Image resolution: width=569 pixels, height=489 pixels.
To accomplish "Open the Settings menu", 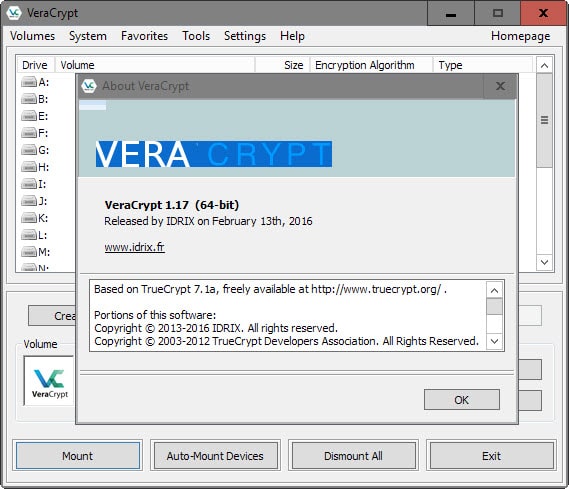I will (245, 36).
